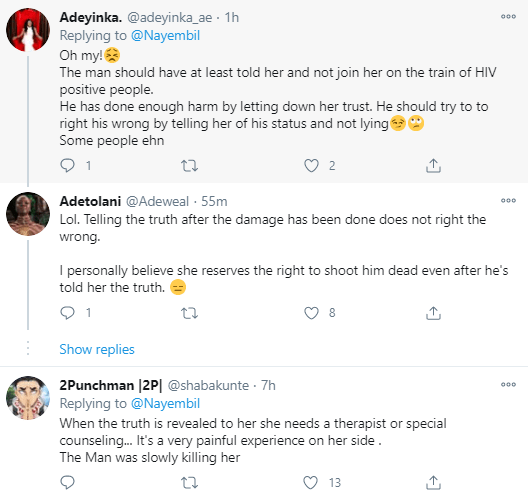Retweet 2Punchman's tweet
This screenshot has width=528, height=494.
coord(189,483)
